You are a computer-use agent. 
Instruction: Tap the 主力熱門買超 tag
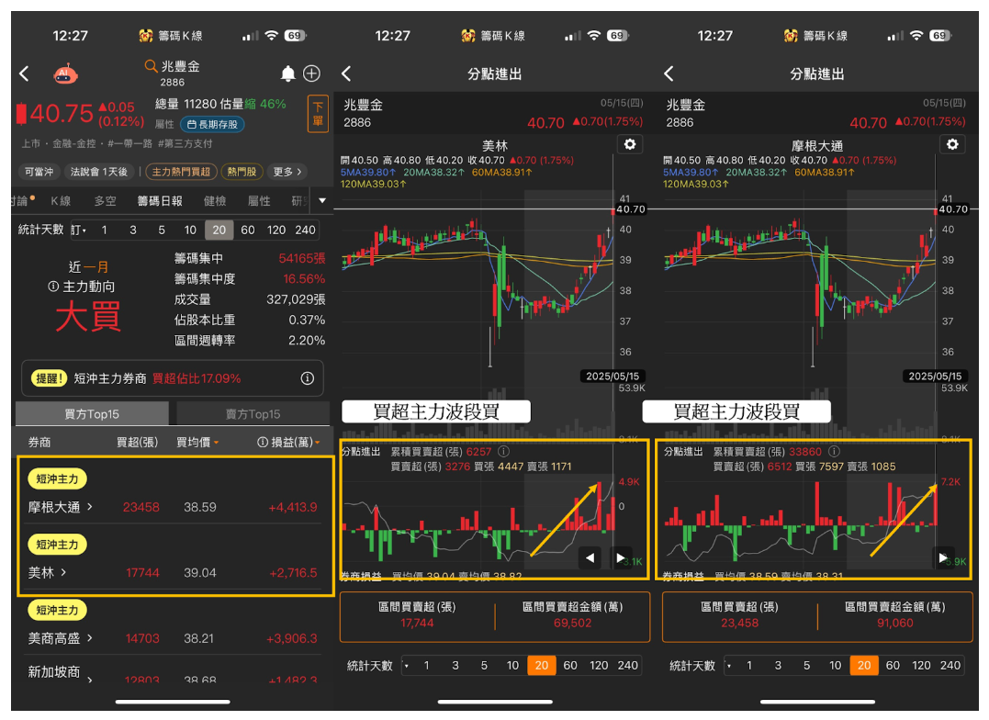point(181,171)
